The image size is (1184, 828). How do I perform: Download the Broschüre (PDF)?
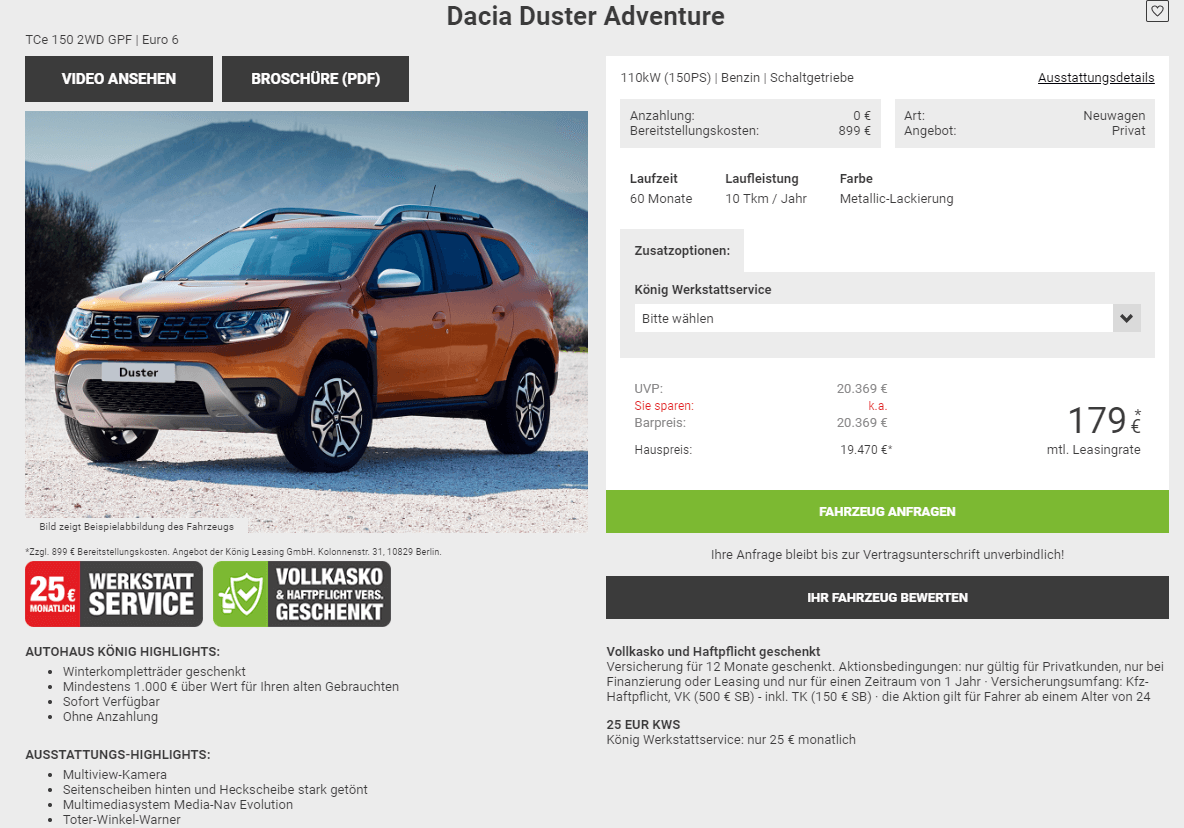(x=316, y=78)
